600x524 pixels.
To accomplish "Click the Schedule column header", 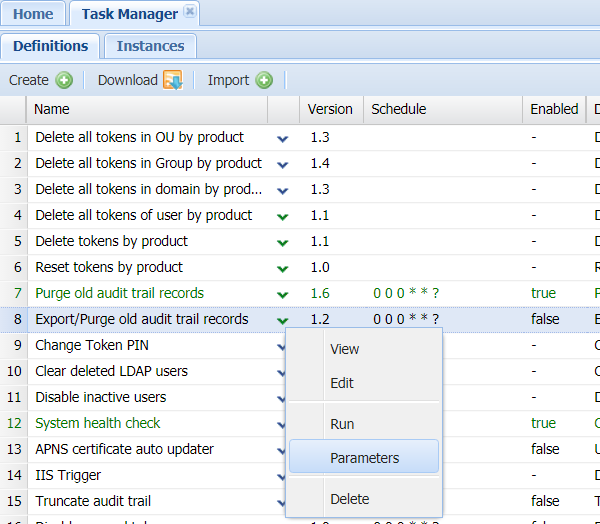I will tap(398, 109).
